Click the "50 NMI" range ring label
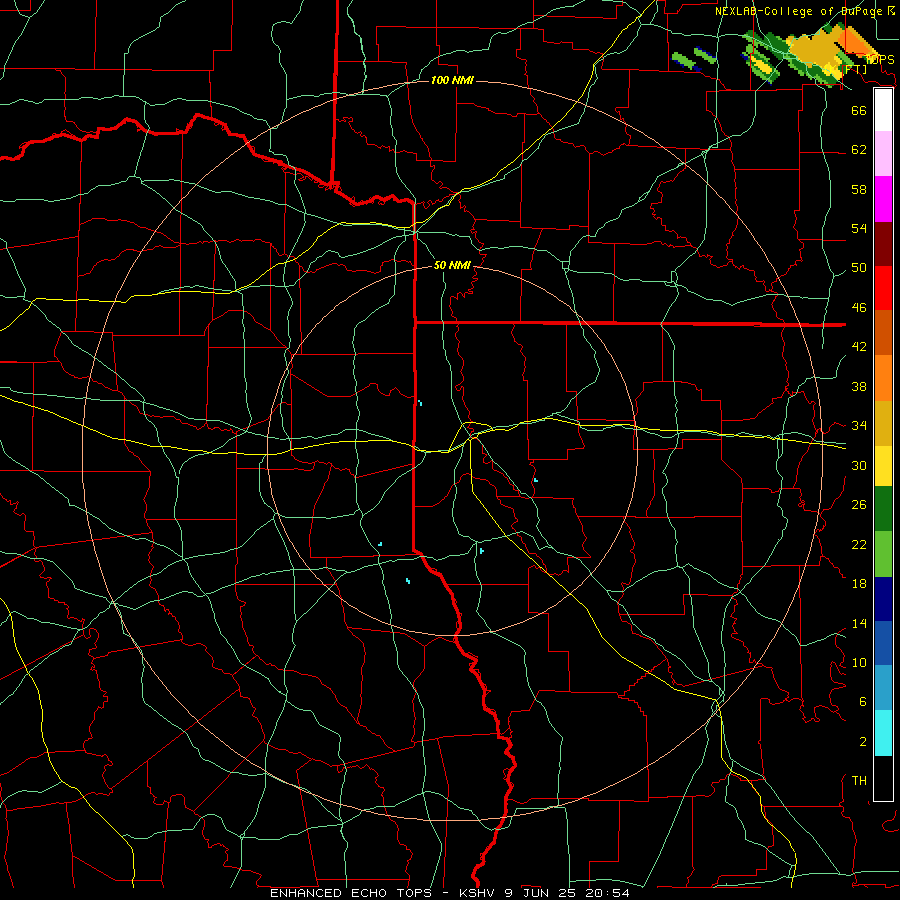Image resolution: width=900 pixels, height=900 pixels. point(452,265)
